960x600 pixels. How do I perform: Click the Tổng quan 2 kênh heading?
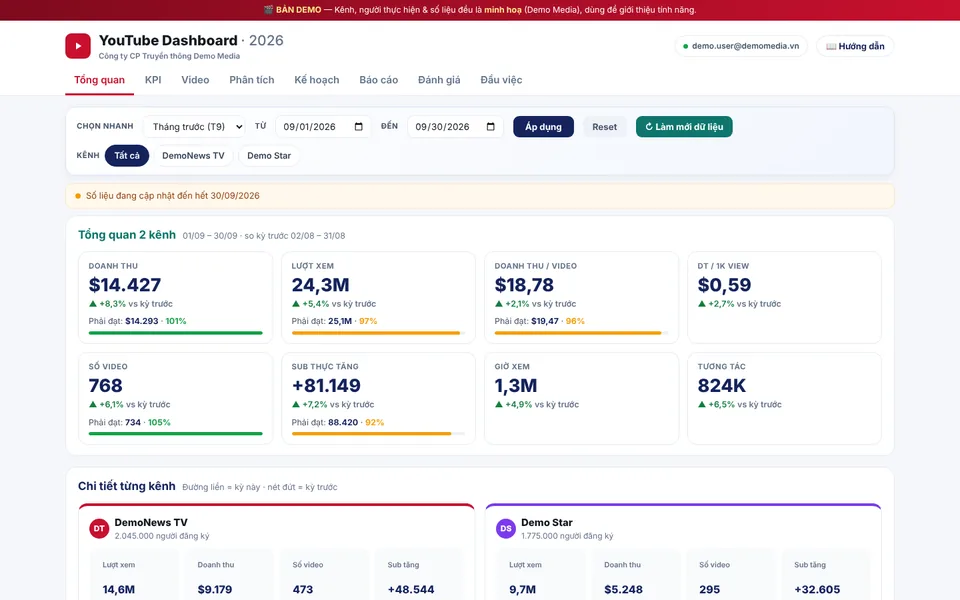point(127,235)
